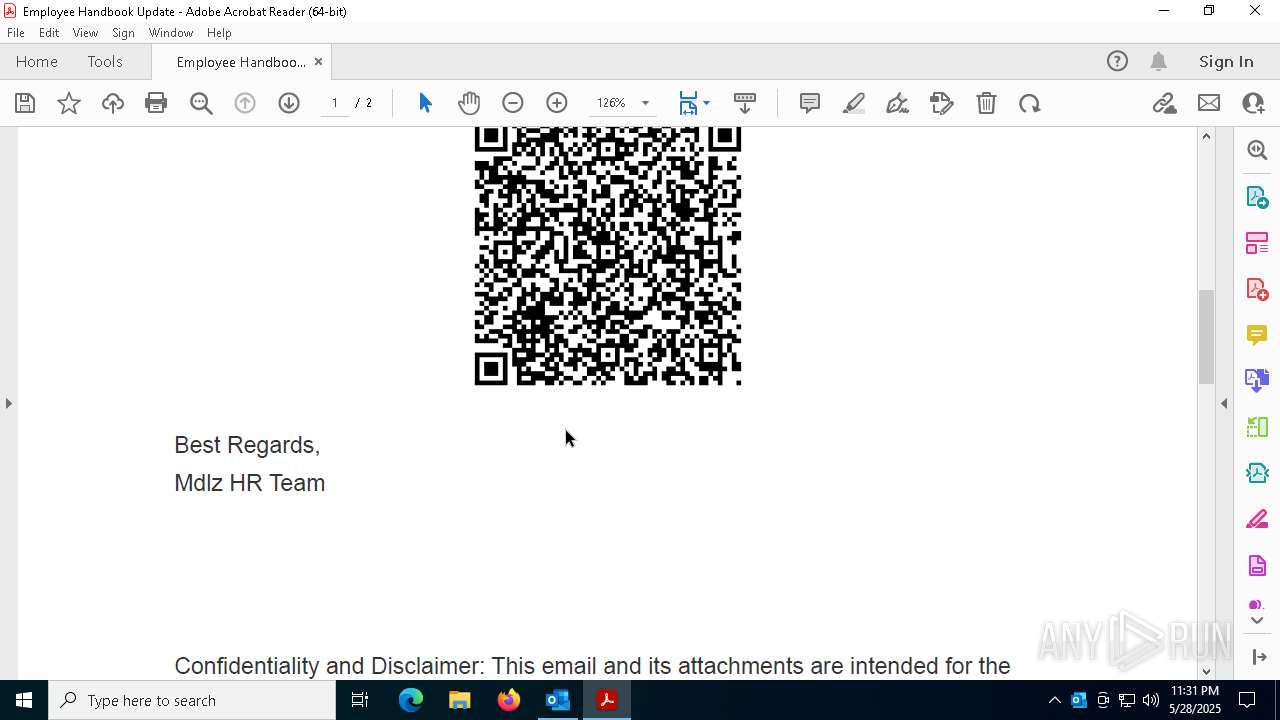Screen dimensions: 1280x720
Task: Open the Sign menu
Action: click(x=123, y=33)
